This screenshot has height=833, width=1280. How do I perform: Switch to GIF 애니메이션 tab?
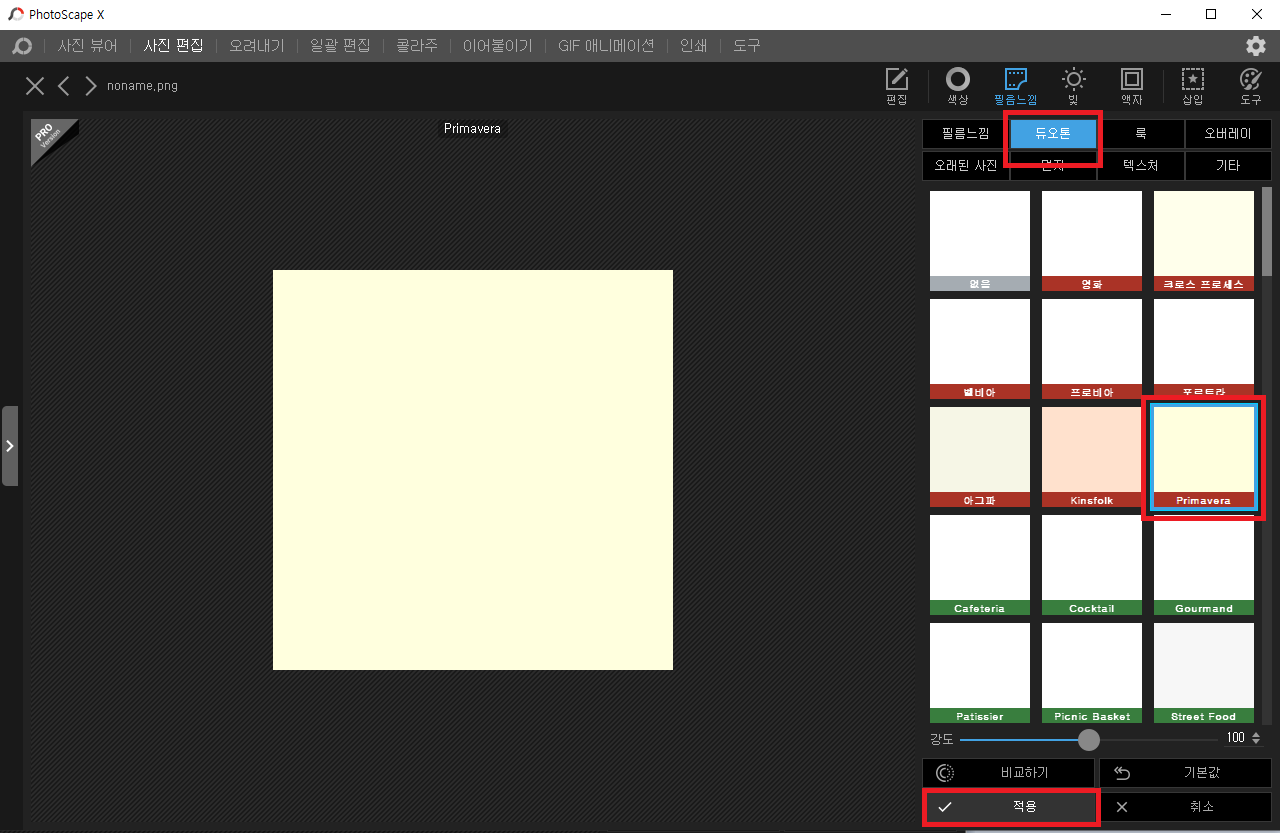pos(606,46)
